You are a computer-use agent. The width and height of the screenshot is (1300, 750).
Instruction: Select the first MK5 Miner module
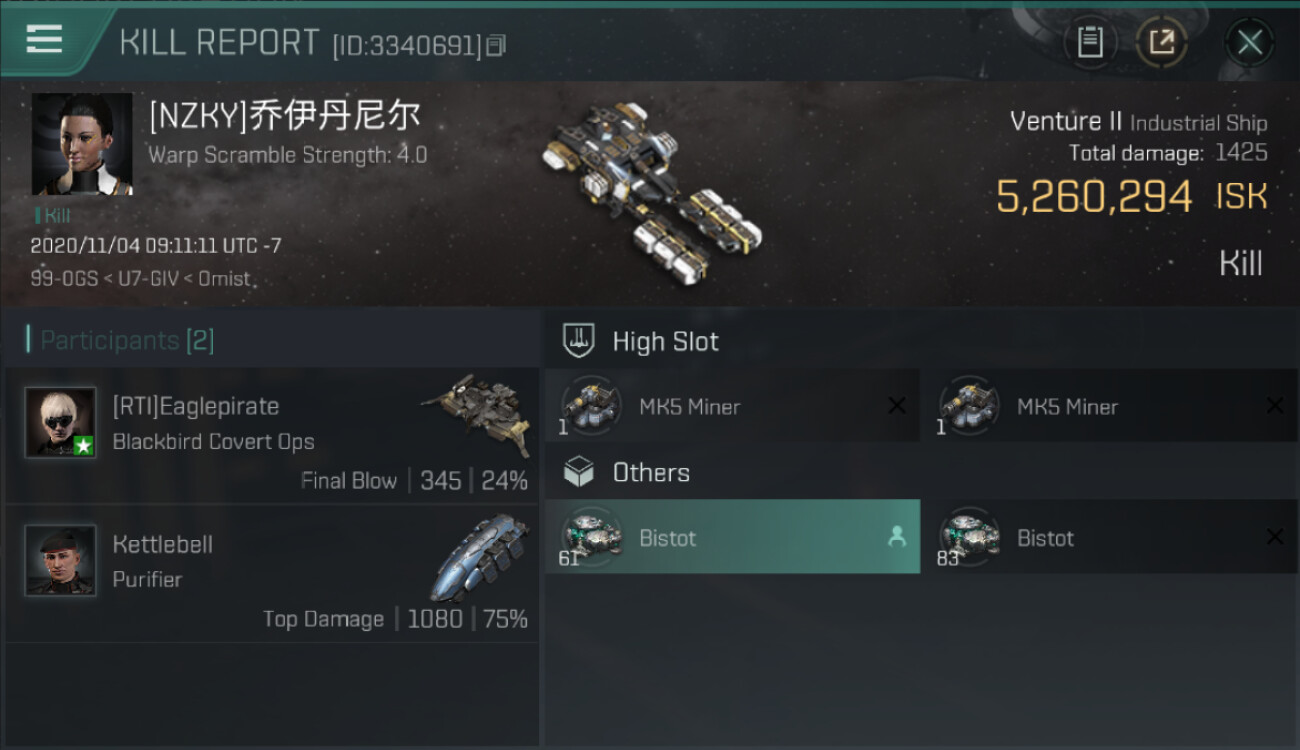[x=732, y=407]
